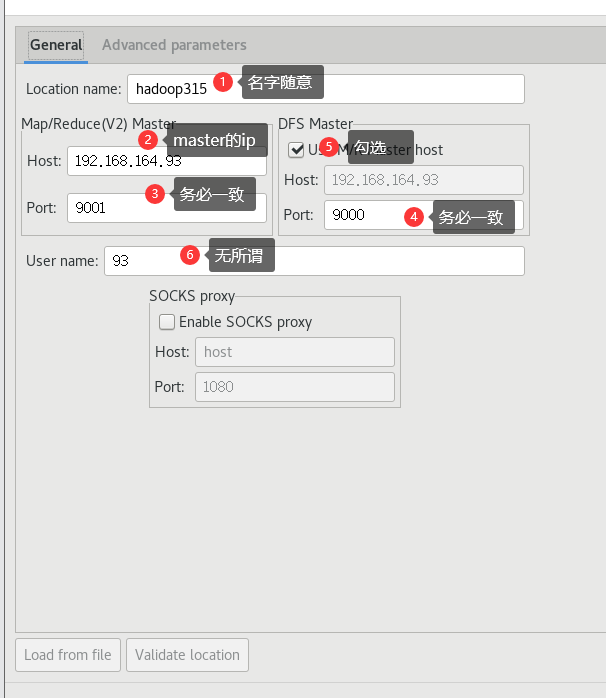
Task: Click the 'User name:' label
Action: 62,261
